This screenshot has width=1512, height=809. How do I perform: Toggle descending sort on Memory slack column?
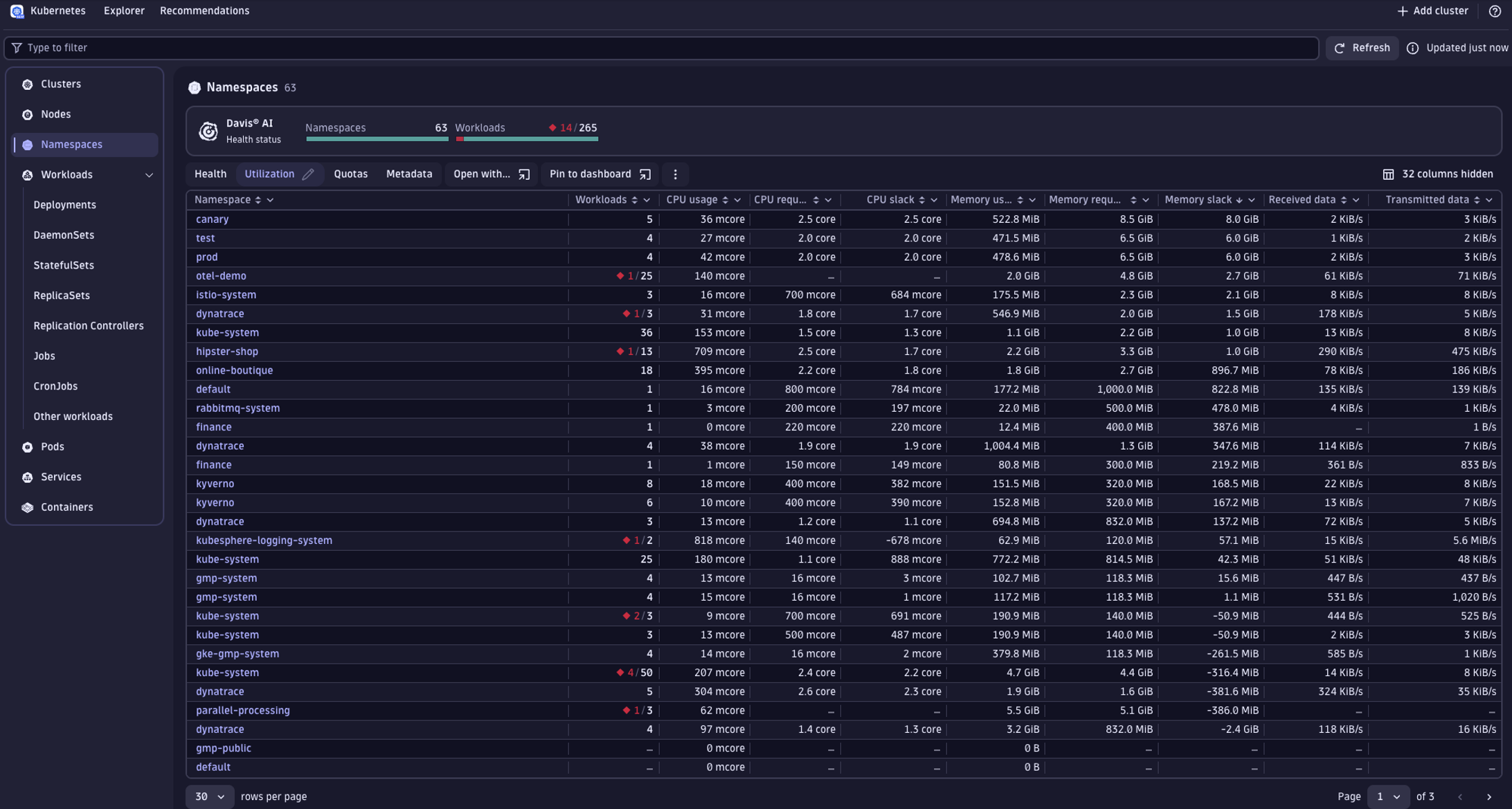pos(1239,199)
